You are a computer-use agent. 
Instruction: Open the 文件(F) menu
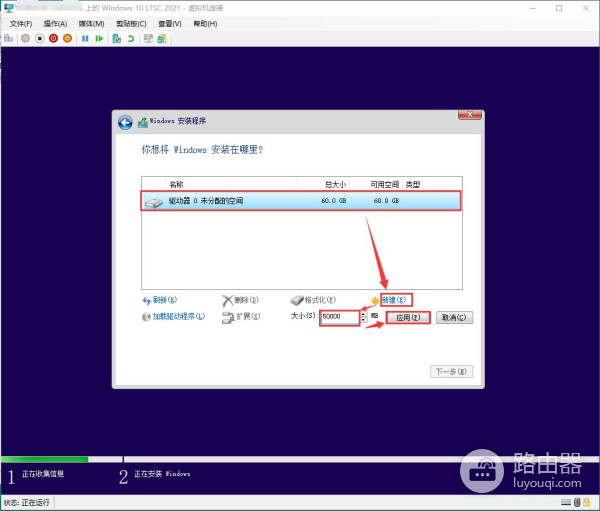click(x=21, y=23)
